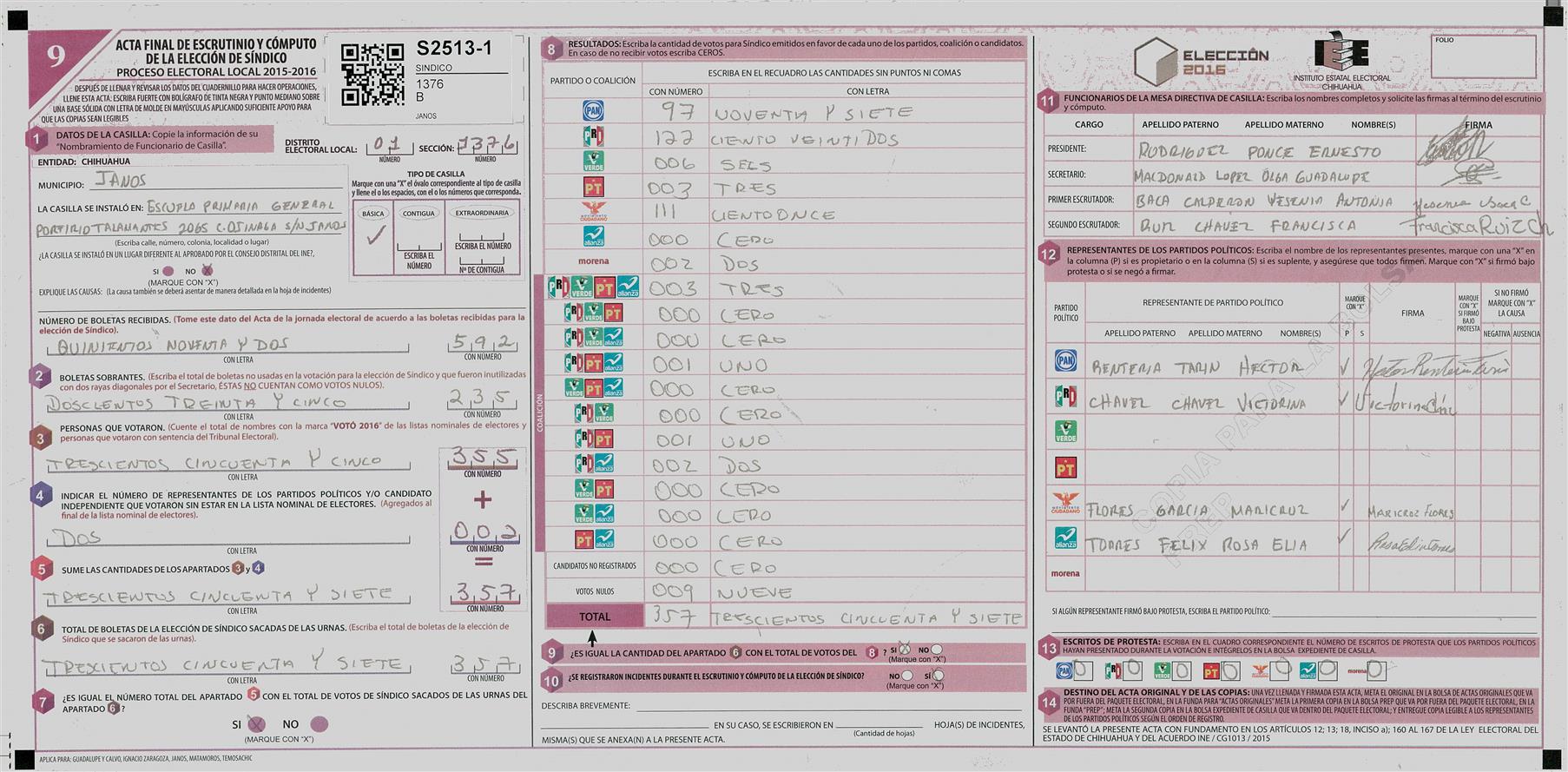
Task: Click the Instituto Estatal Electoral Chihuahua logo
Action: (x=1341, y=61)
